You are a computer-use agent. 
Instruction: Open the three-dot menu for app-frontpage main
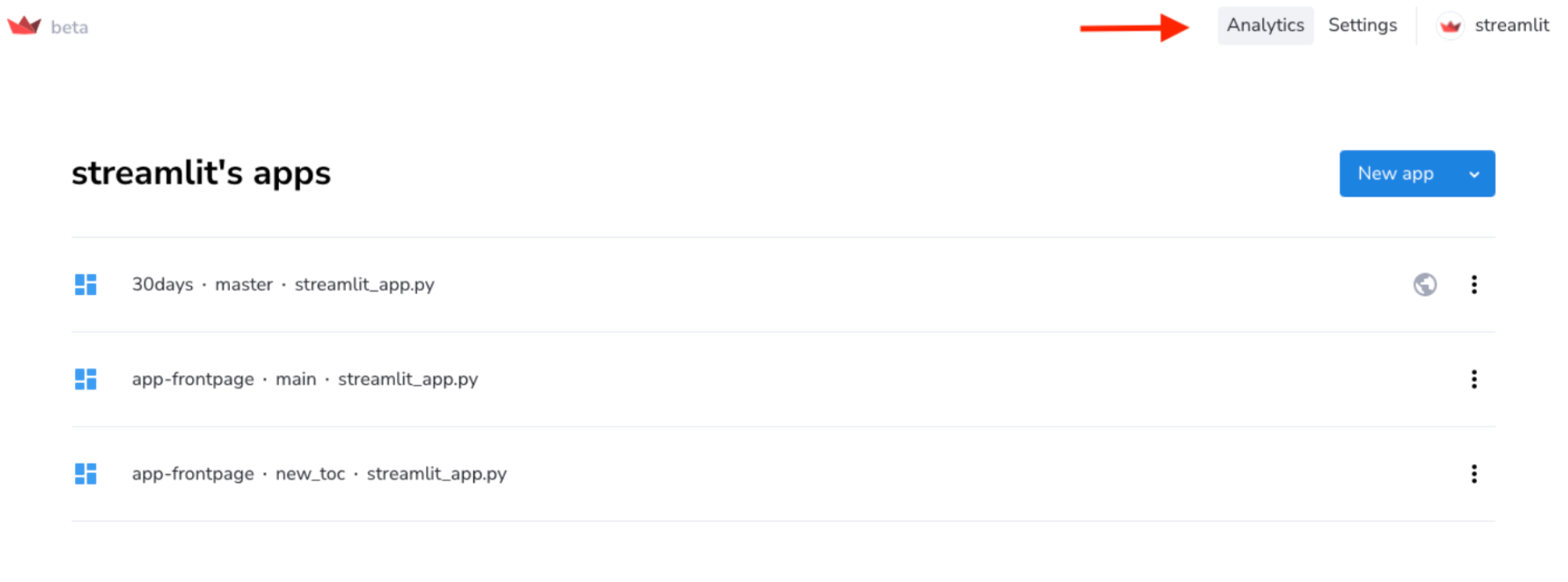pyautogui.click(x=1474, y=379)
